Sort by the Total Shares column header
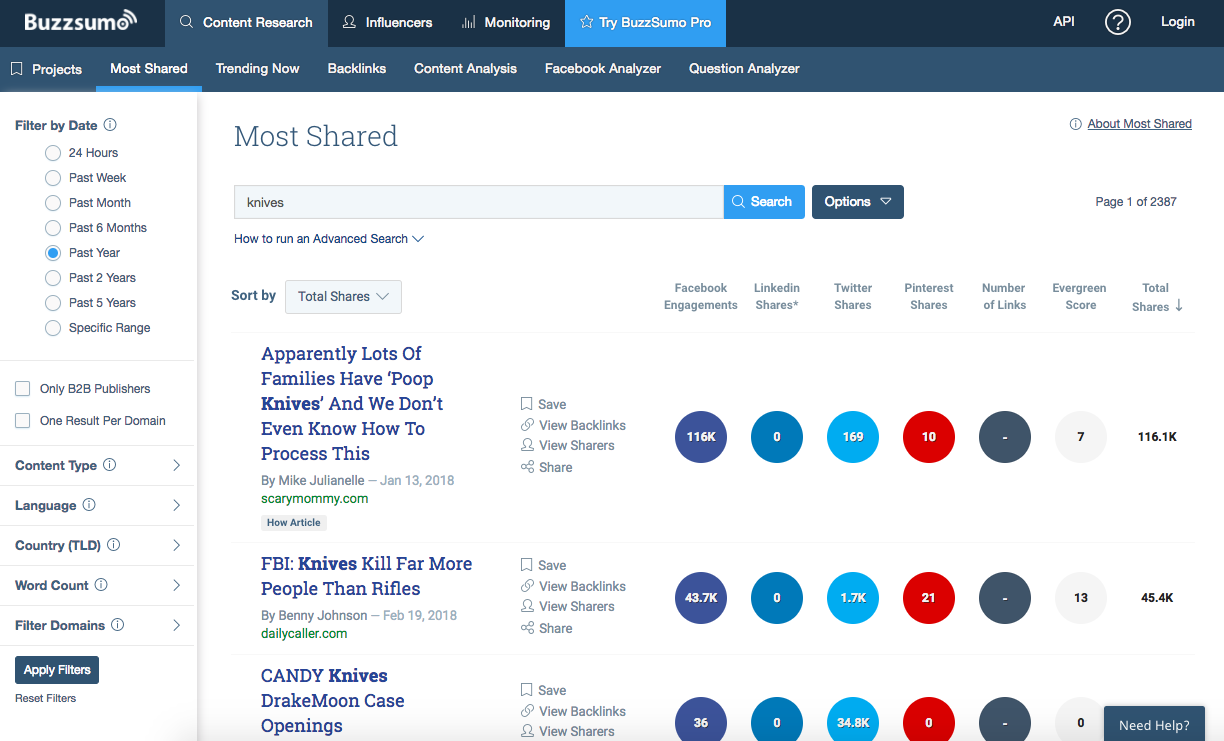 point(1156,297)
